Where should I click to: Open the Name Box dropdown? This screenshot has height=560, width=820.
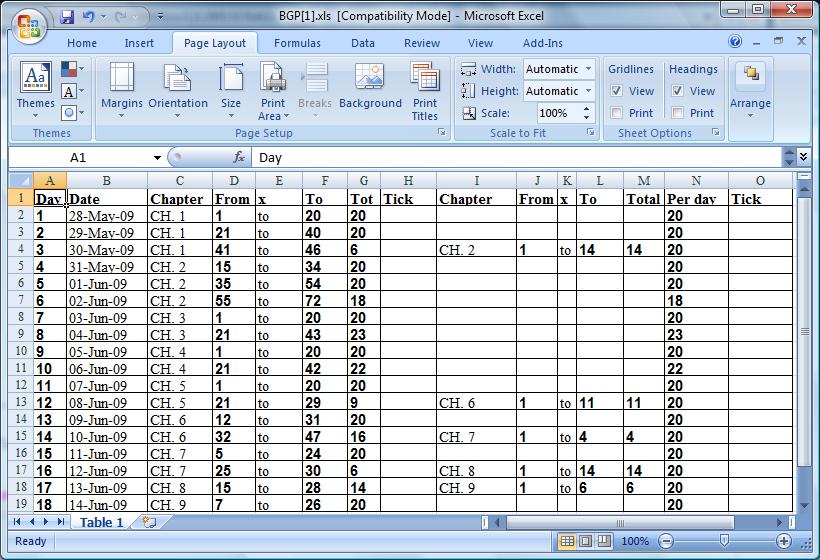click(157, 157)
